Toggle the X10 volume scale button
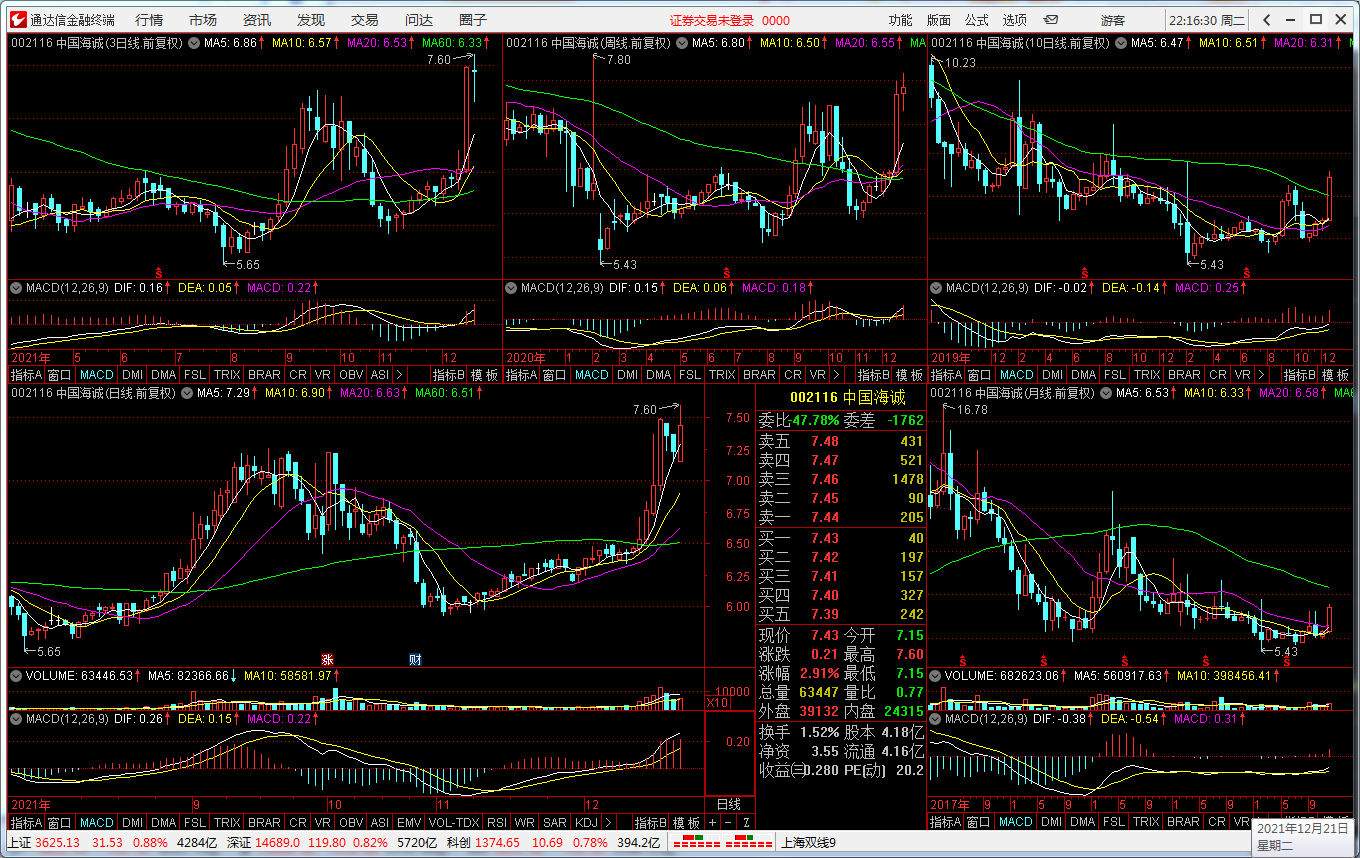This screenshot has height=858, width=1360. tap(716, 703)
